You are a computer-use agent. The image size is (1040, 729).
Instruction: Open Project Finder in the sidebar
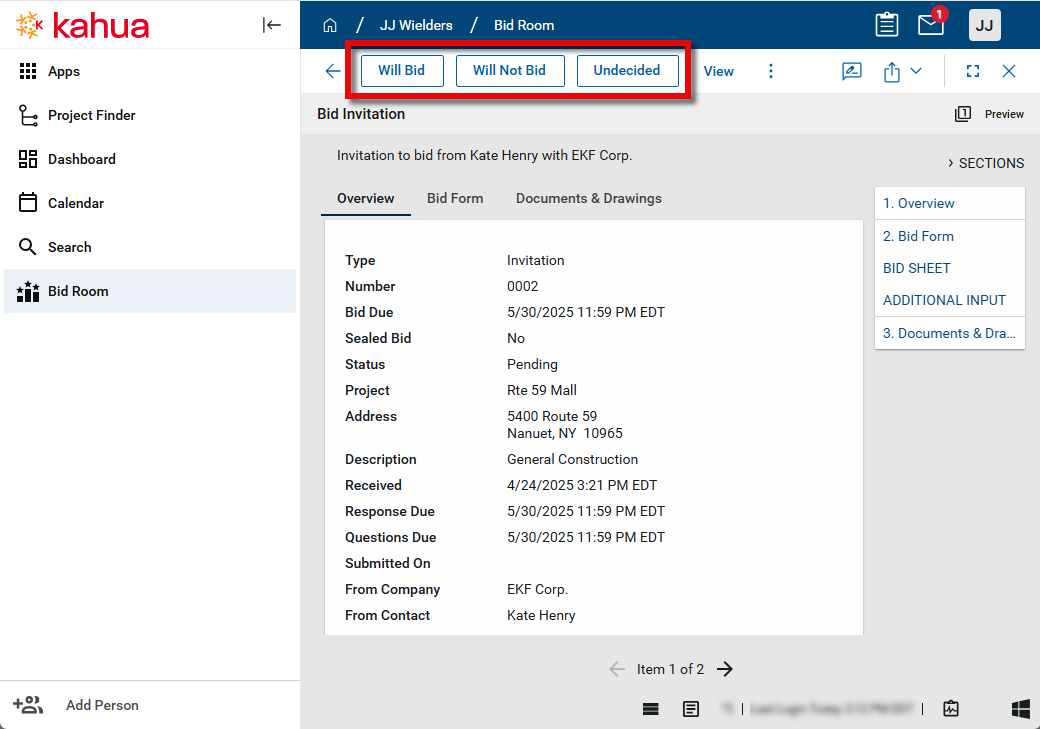click(x=91, y=115)
